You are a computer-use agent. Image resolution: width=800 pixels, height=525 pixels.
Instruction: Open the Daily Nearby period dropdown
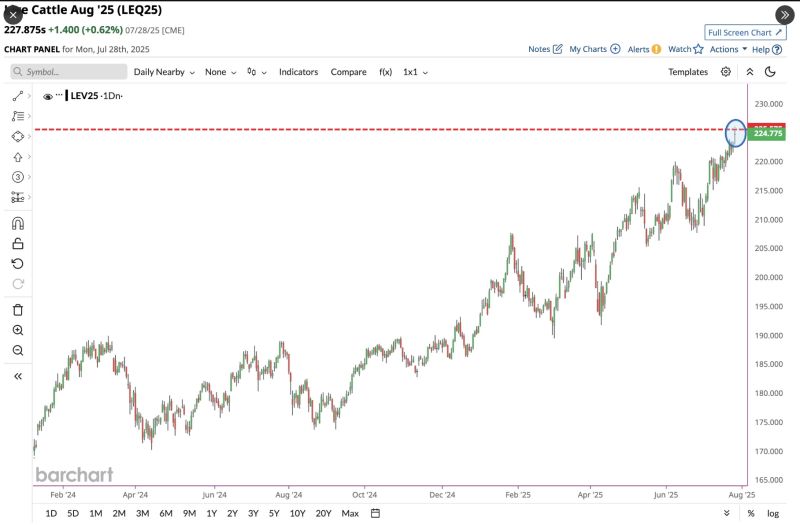(x=164, y=72)
